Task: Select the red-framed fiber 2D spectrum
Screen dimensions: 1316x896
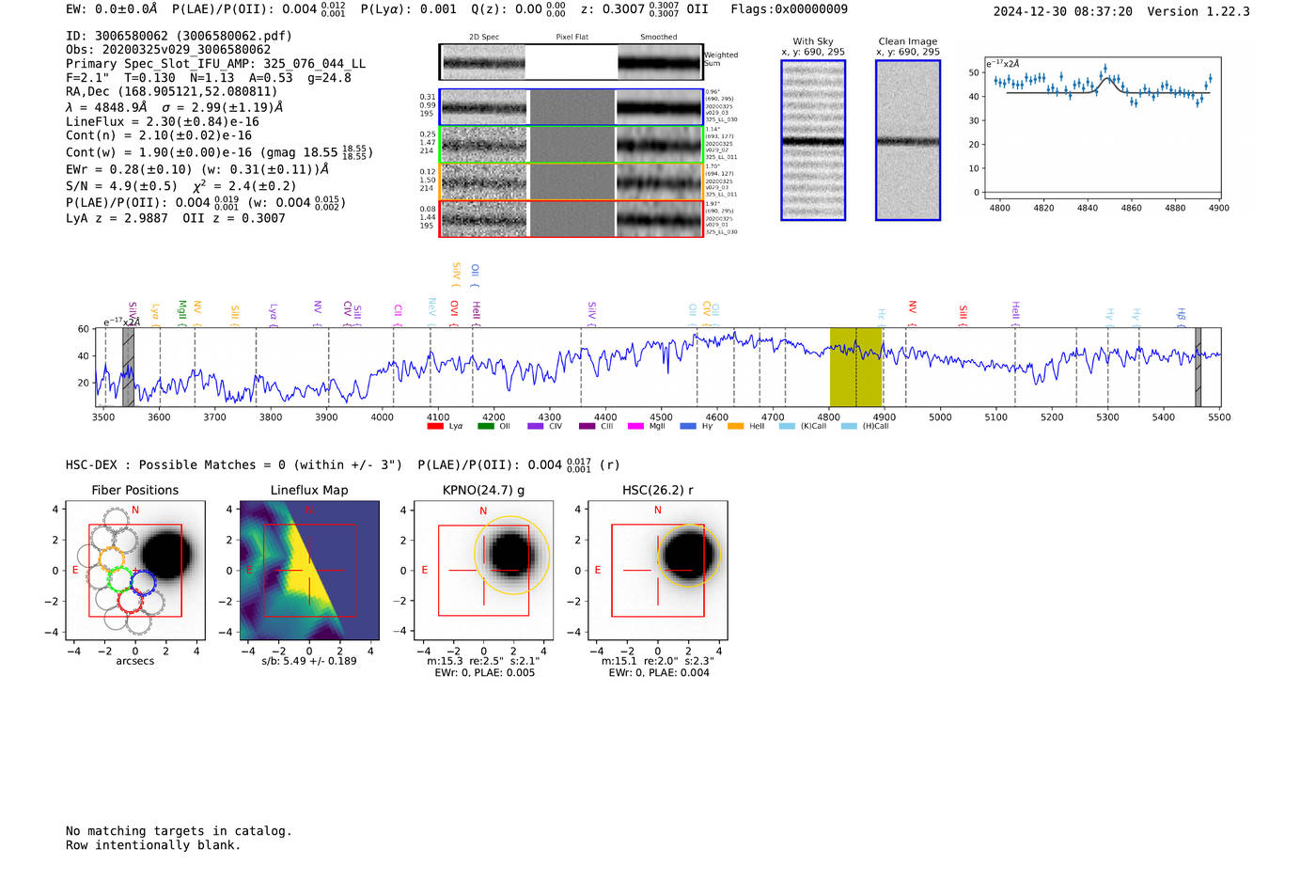Action: click(483, 219)
